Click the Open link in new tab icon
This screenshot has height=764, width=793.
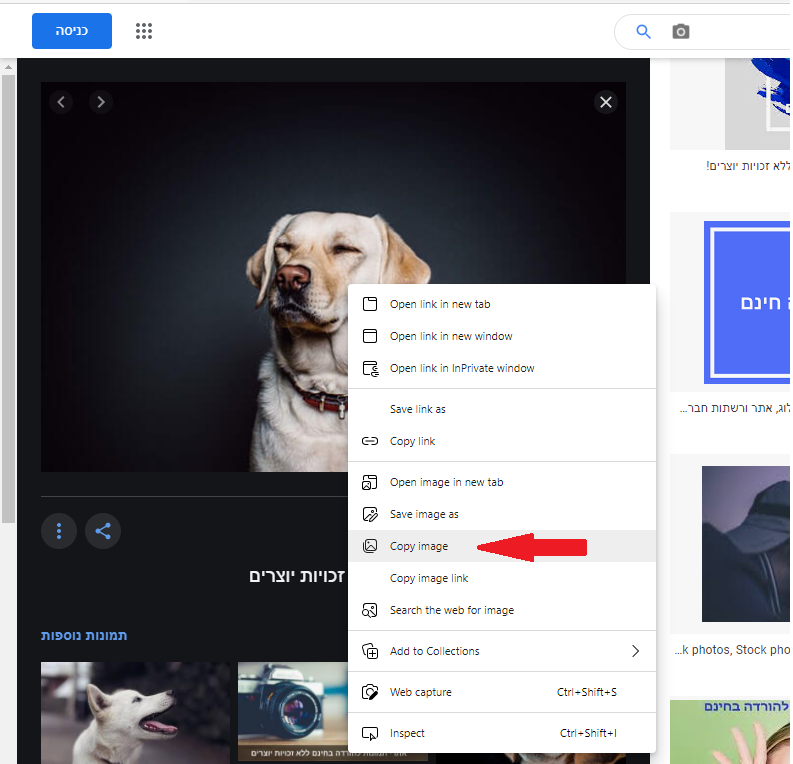click(370, 304)
